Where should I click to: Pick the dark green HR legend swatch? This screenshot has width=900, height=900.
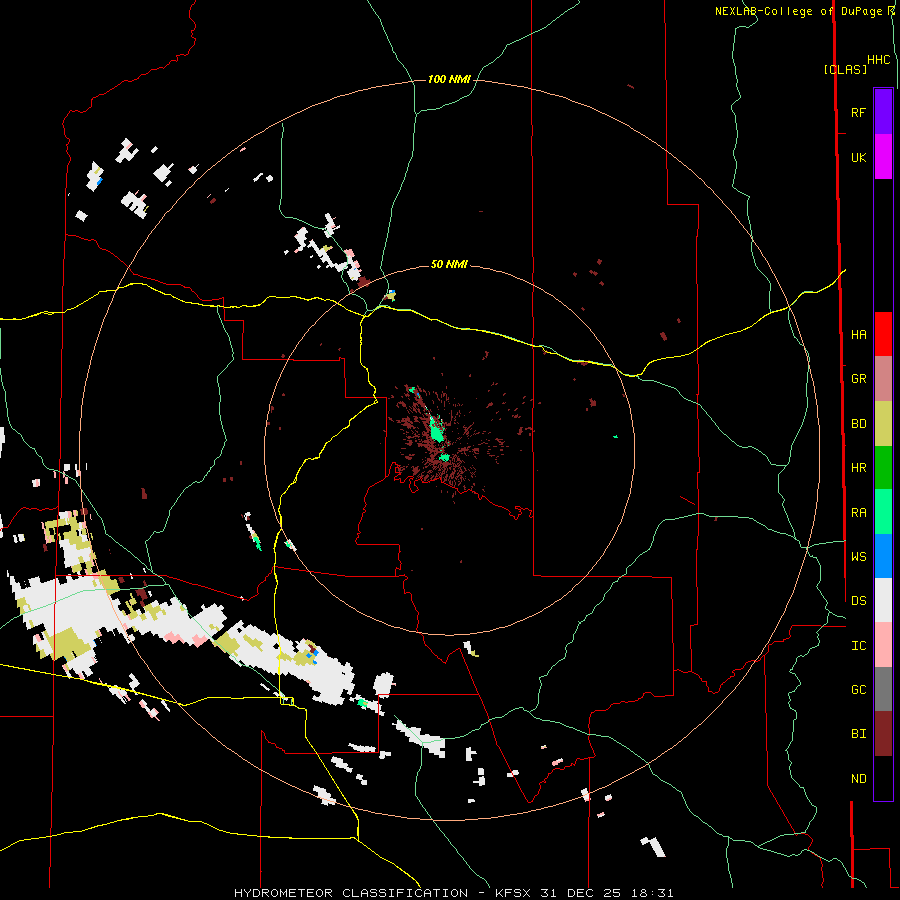(883, 468)
